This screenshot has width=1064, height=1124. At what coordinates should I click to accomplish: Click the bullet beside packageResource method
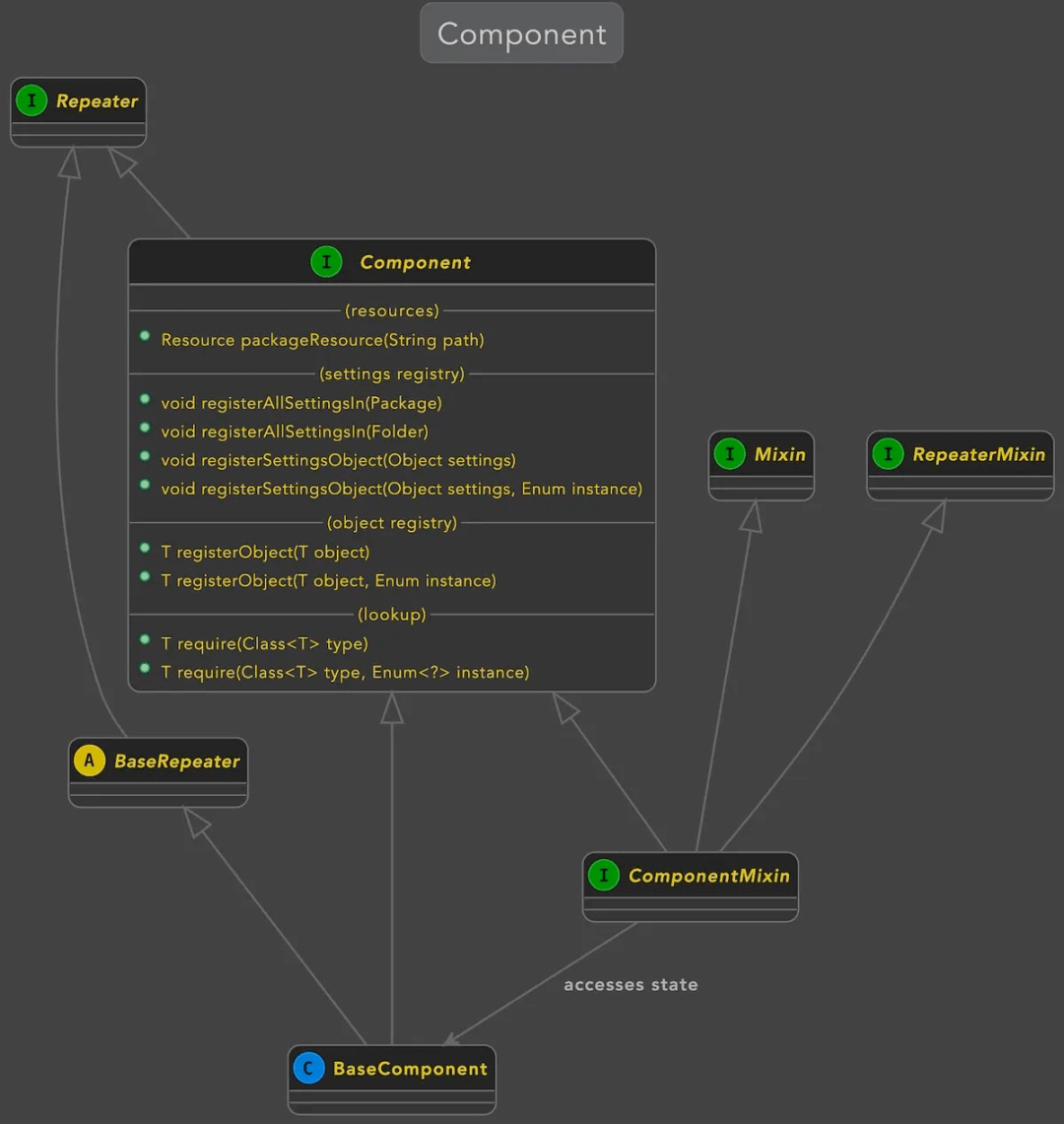145,336
